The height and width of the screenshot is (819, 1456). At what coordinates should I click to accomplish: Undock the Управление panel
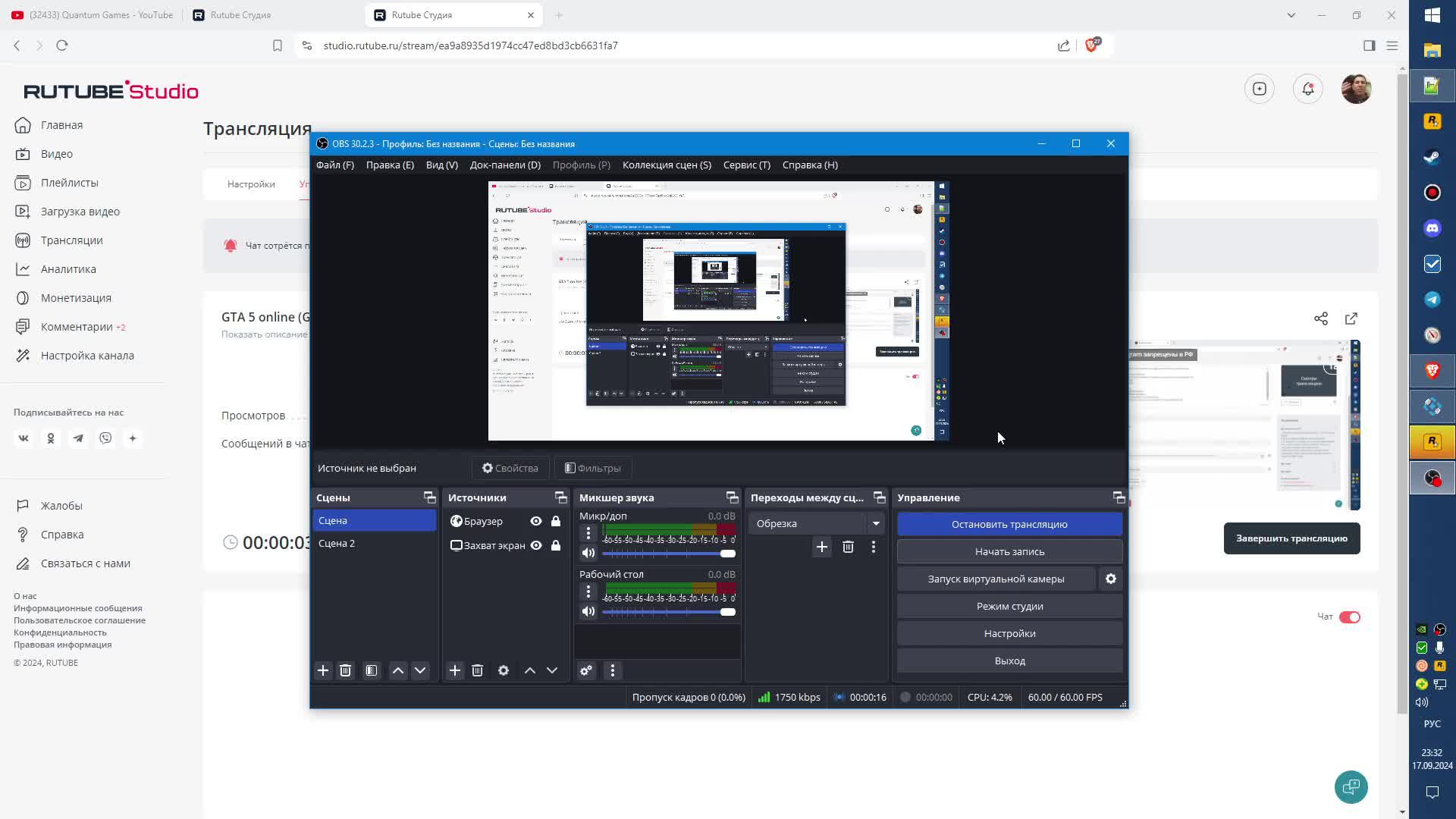(x=1119, y=497)
